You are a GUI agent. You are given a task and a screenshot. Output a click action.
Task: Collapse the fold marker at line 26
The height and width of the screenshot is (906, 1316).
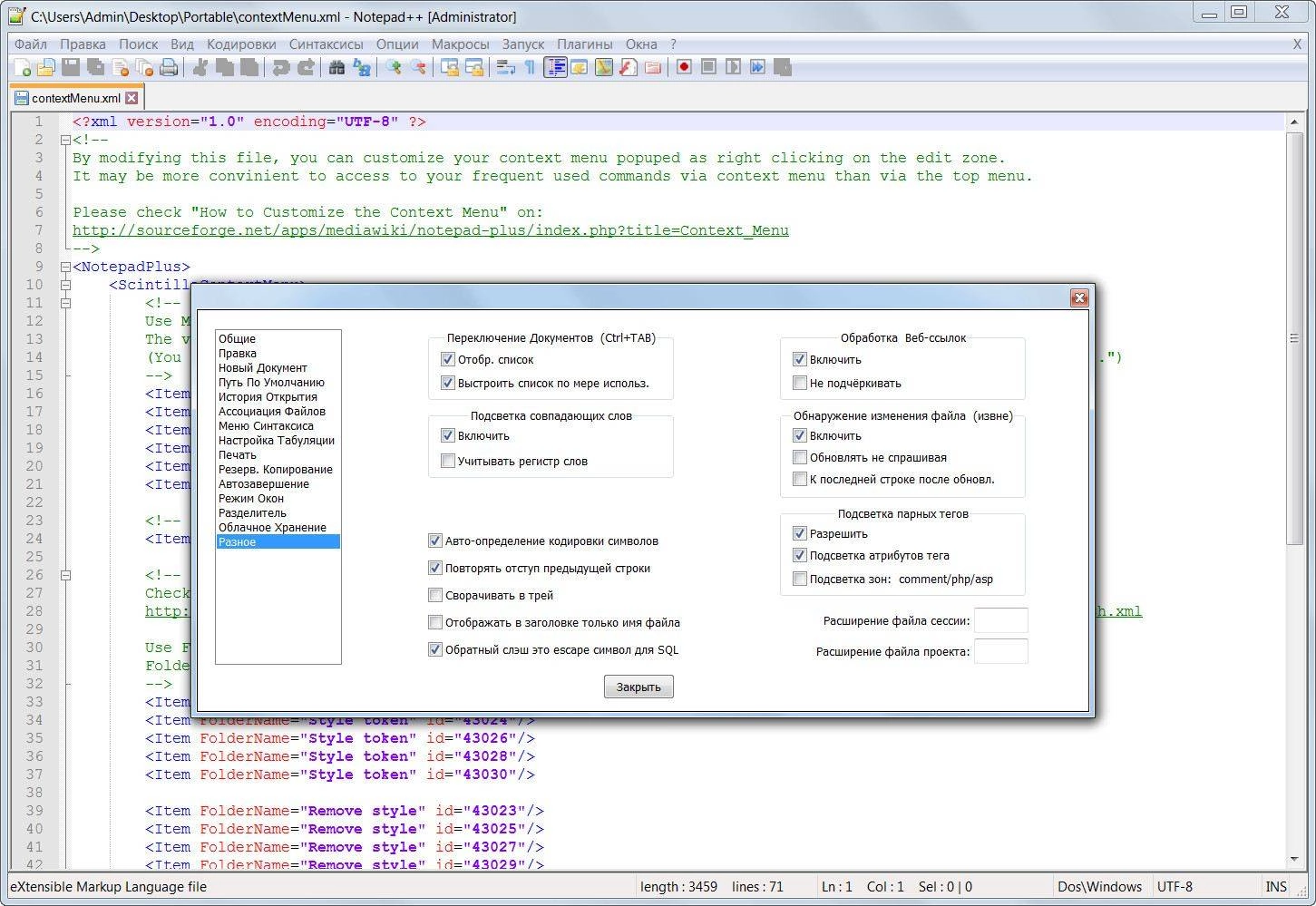coord(65,575)
